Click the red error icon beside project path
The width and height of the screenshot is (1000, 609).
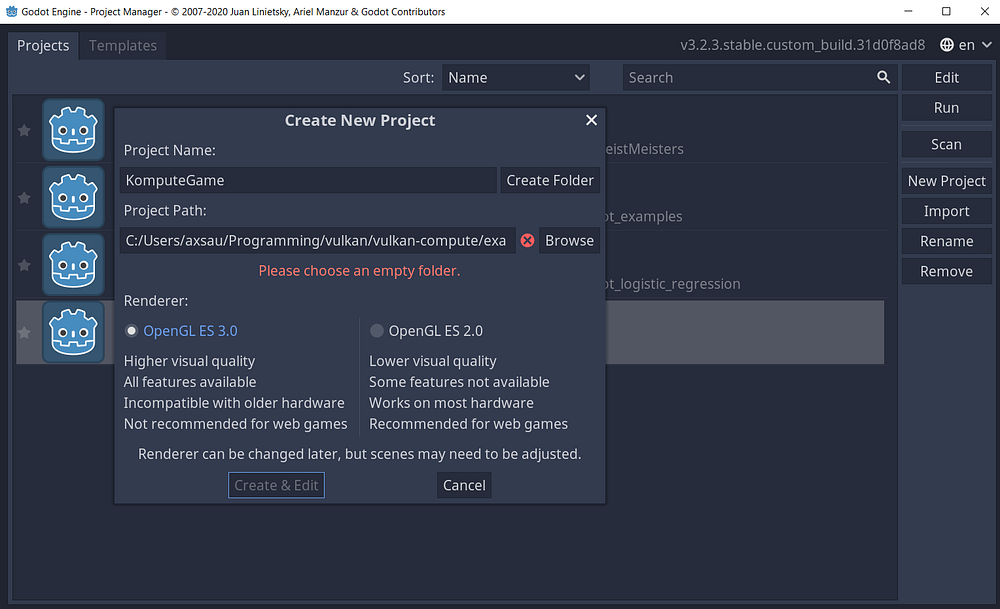[x=527, y=240]
